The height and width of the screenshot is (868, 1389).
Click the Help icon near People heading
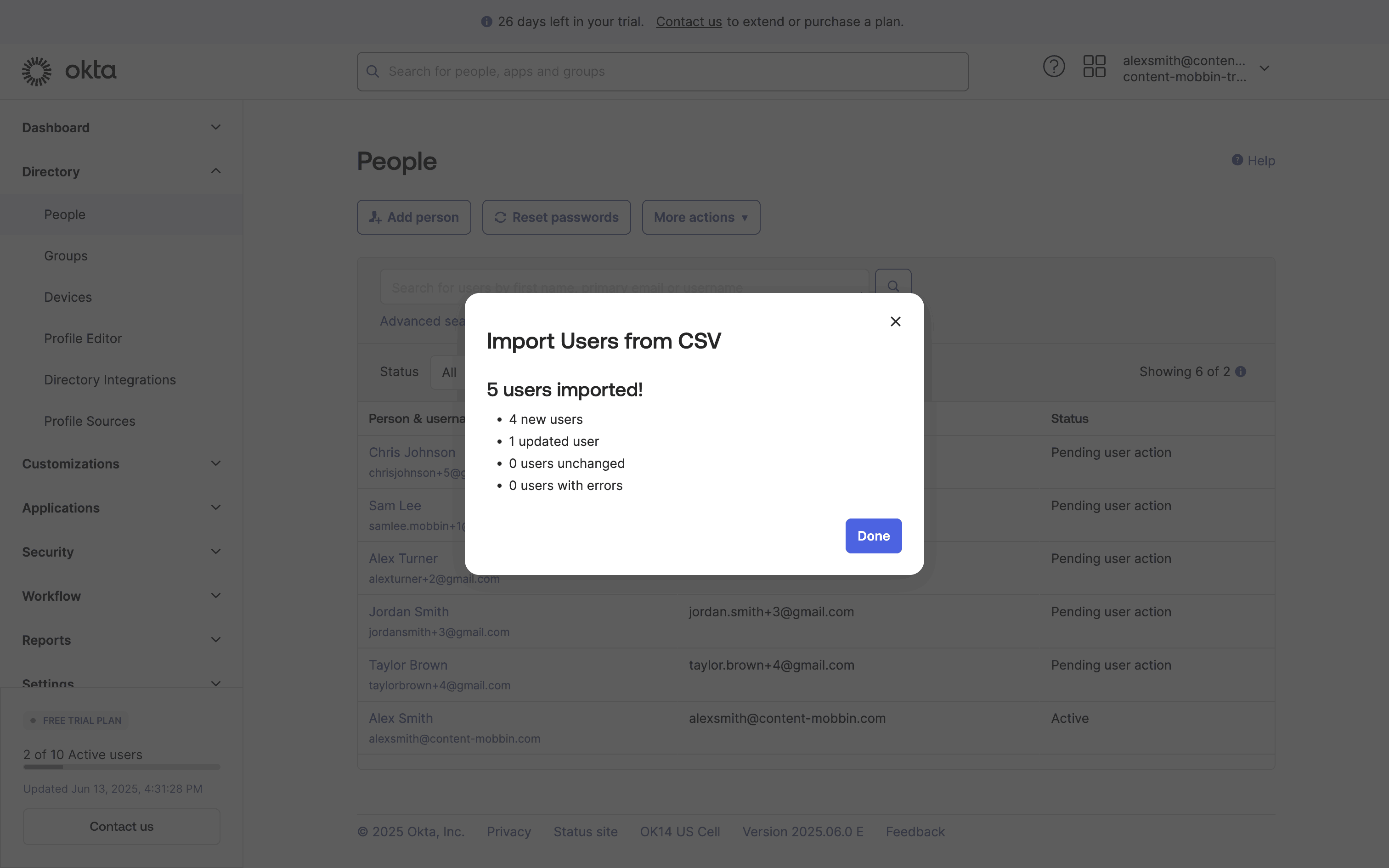pyautogui.click(x=1237, y=160)
